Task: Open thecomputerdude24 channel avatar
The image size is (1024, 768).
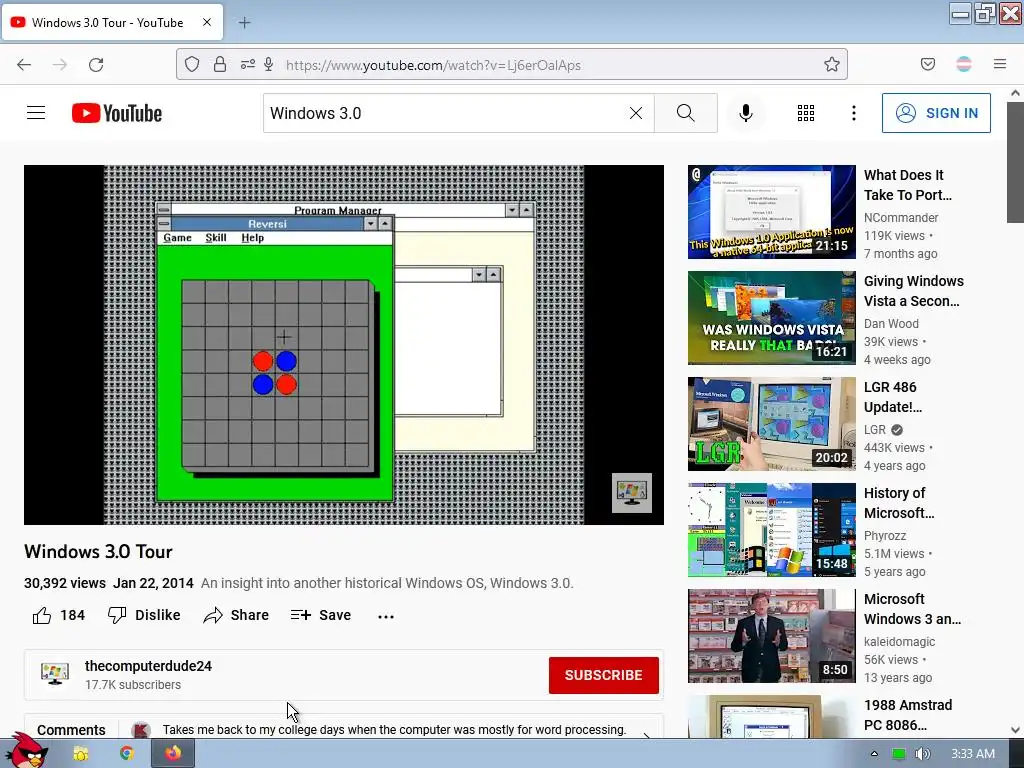Action: pyautogui.click(x=55, y=674)
